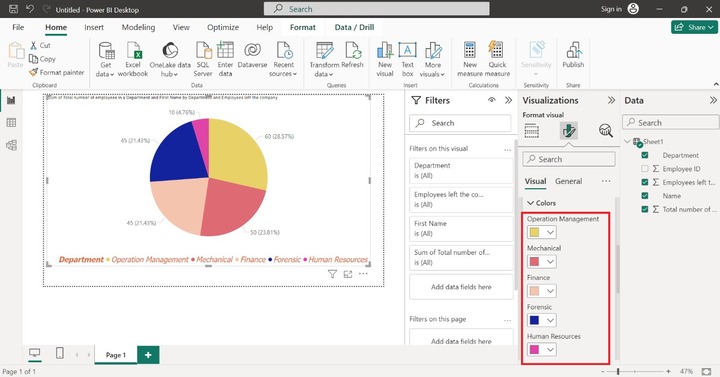Uncheck the Department field checkbox
The height and width of the screenshot is (377, 720).
pyautogui.click(x=645, y=155)
